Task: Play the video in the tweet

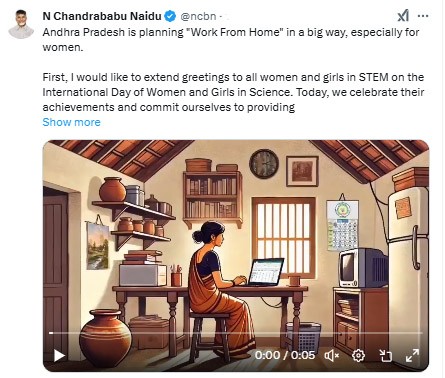Action: pos(59,355)
